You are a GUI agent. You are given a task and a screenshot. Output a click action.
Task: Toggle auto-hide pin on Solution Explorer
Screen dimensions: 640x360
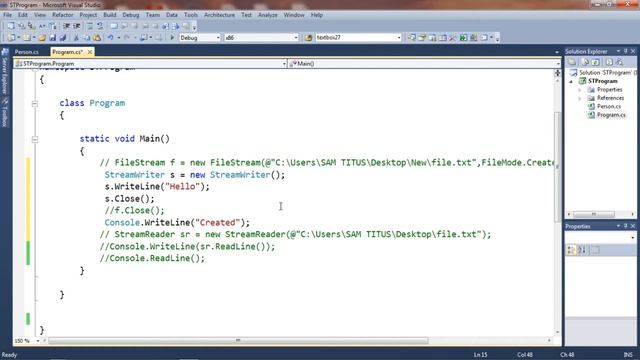[x=625, y=51]
